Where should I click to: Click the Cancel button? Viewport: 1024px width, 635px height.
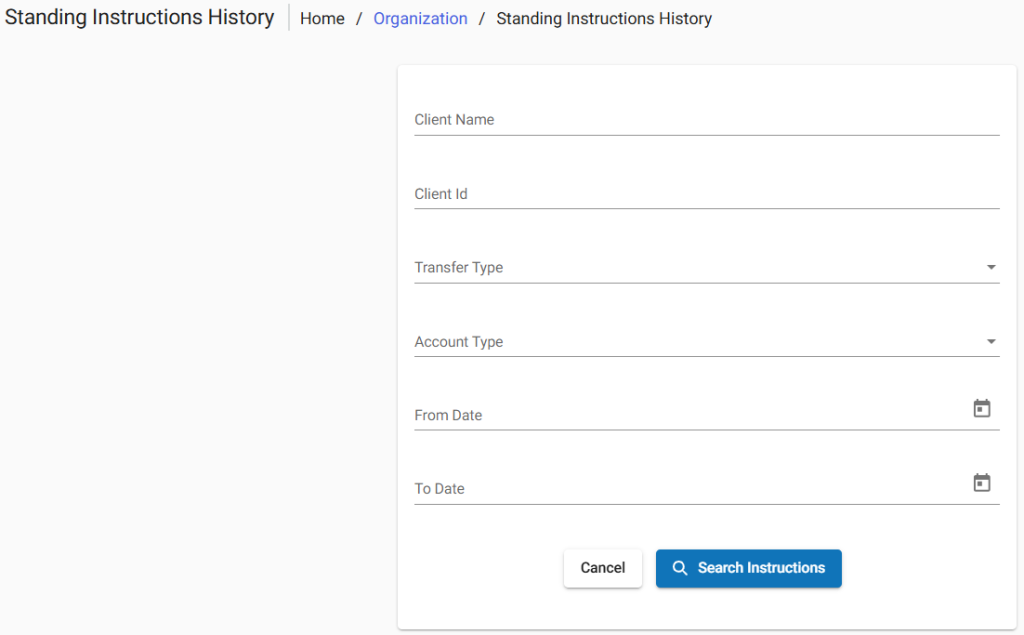(603, 568)
